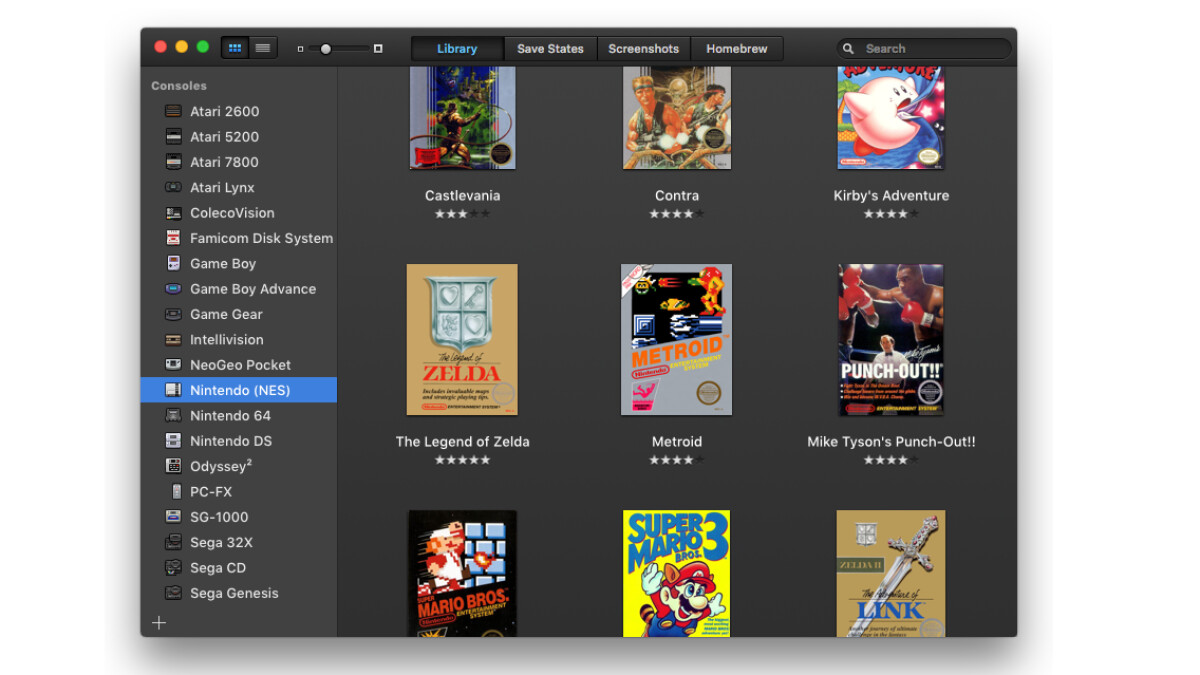Click the "Contra" game title

tap(677, 196)
